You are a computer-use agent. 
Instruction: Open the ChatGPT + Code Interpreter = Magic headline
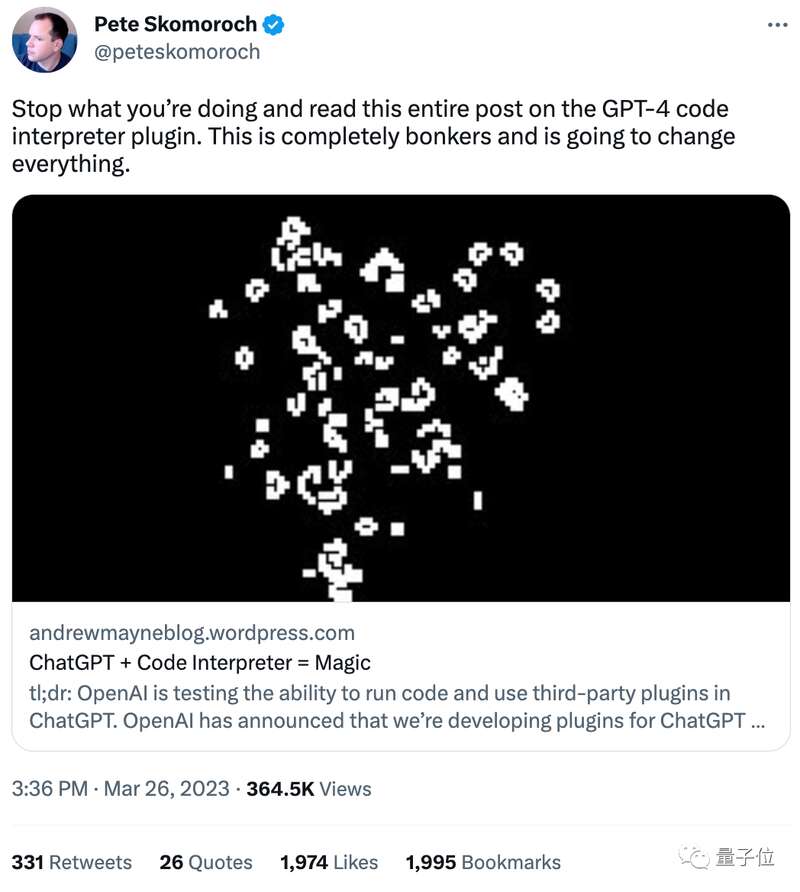click(x=200, y=663)
